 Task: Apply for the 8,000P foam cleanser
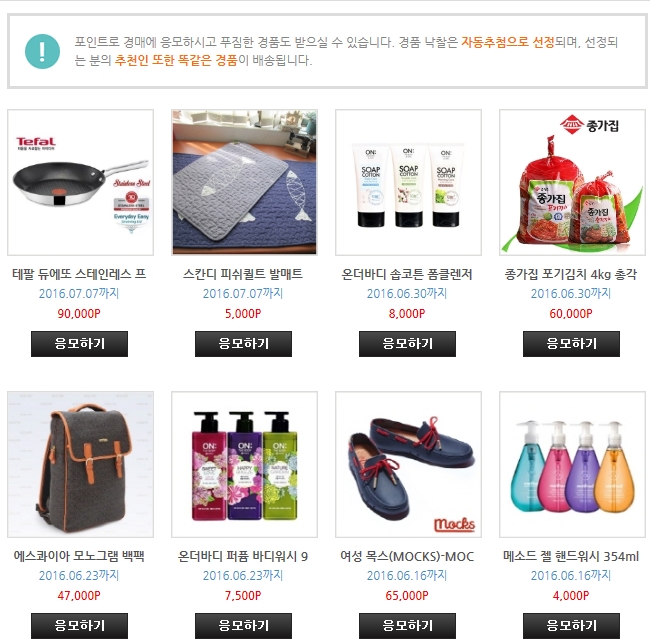pyautogui.click(x=407, y=344)
